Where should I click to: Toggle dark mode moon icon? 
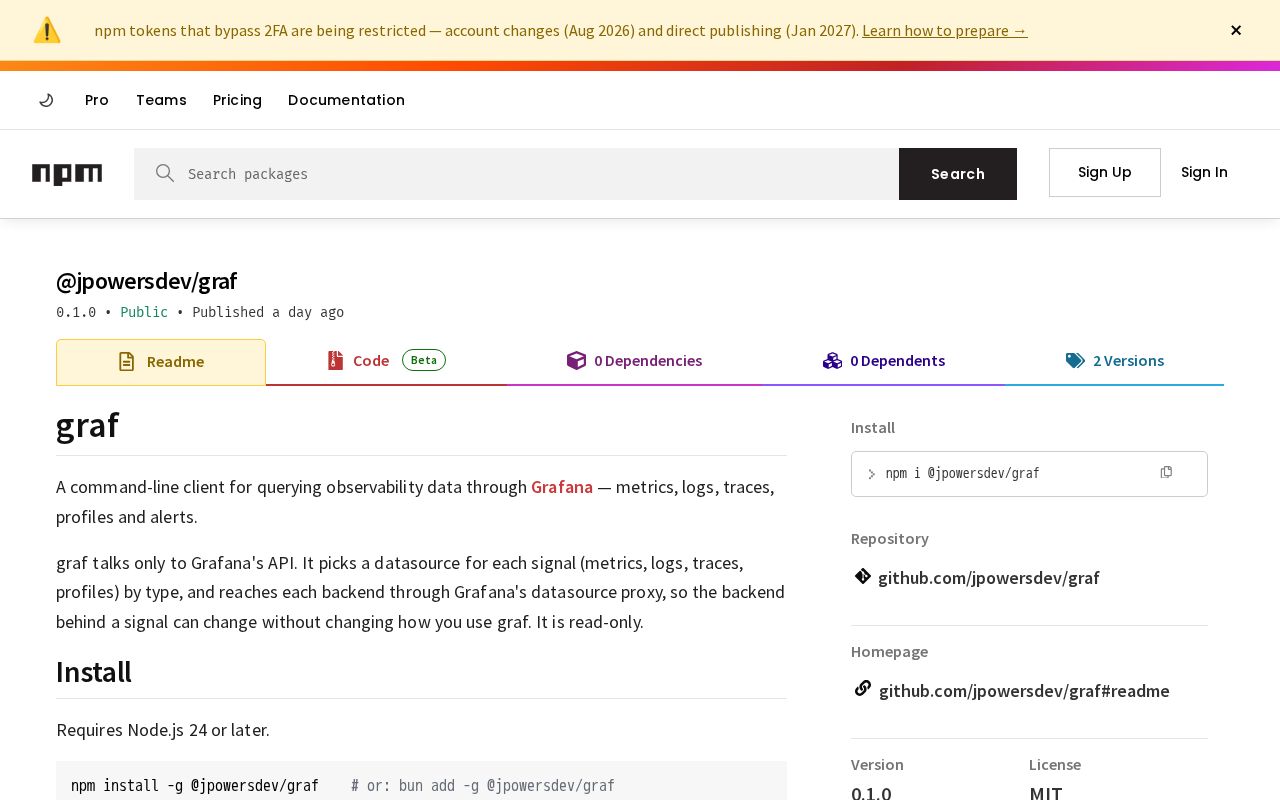click(46, 100)
